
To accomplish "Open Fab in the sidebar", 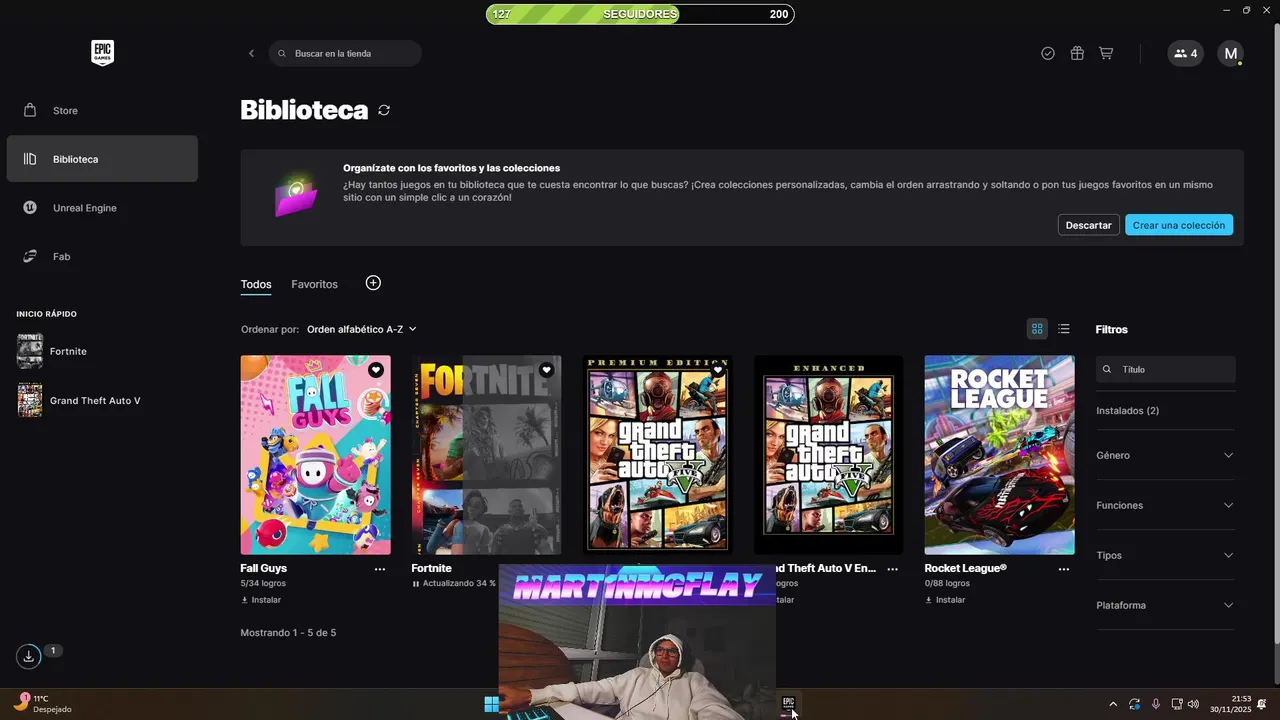I will coord(102,257).
